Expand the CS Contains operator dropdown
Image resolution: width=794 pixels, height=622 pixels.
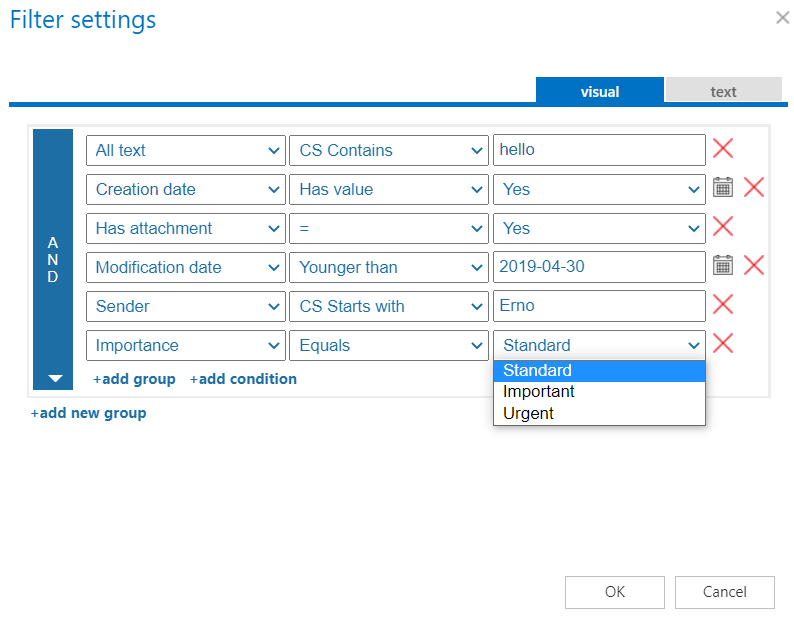pos(389,150)
